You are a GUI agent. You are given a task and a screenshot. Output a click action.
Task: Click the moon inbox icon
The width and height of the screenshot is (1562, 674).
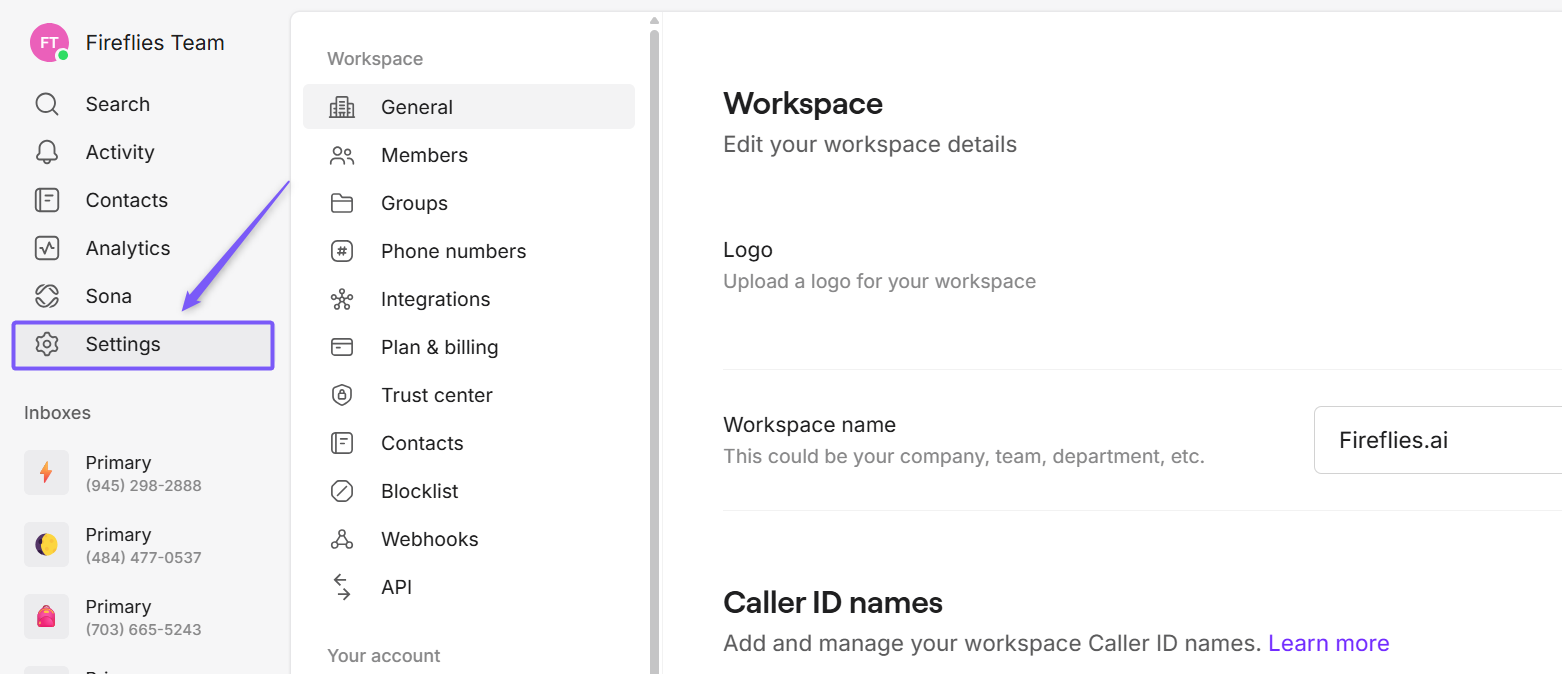46,545
